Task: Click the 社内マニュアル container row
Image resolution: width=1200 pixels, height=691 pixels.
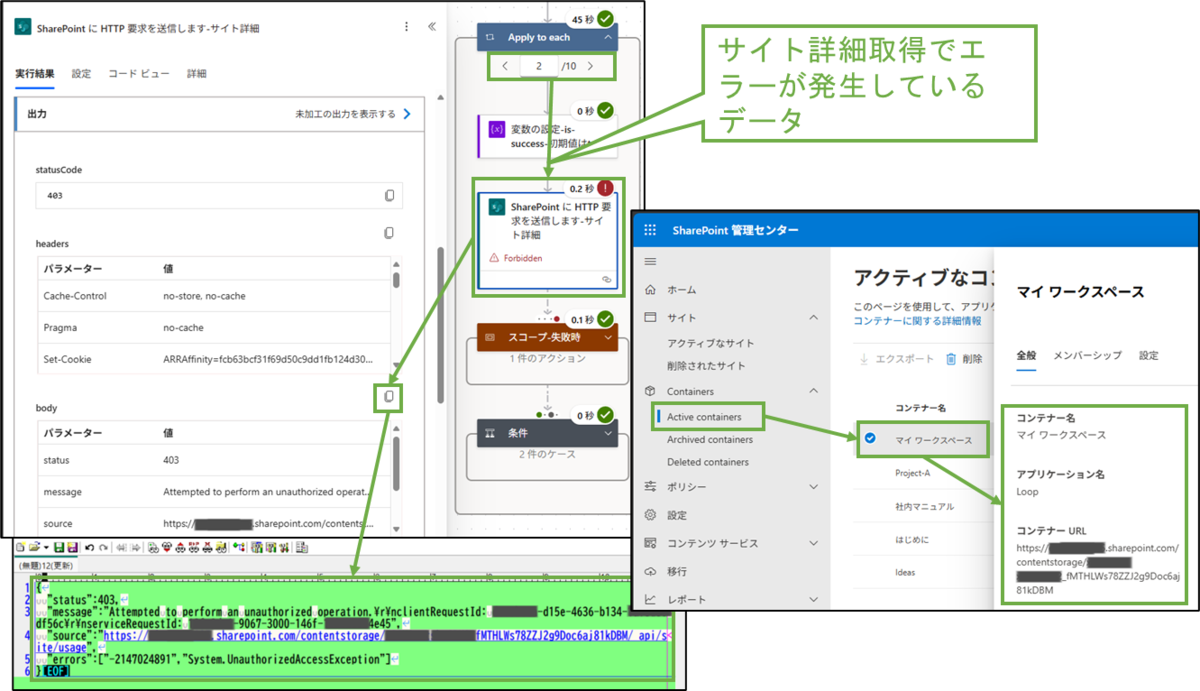Action: 925,506
